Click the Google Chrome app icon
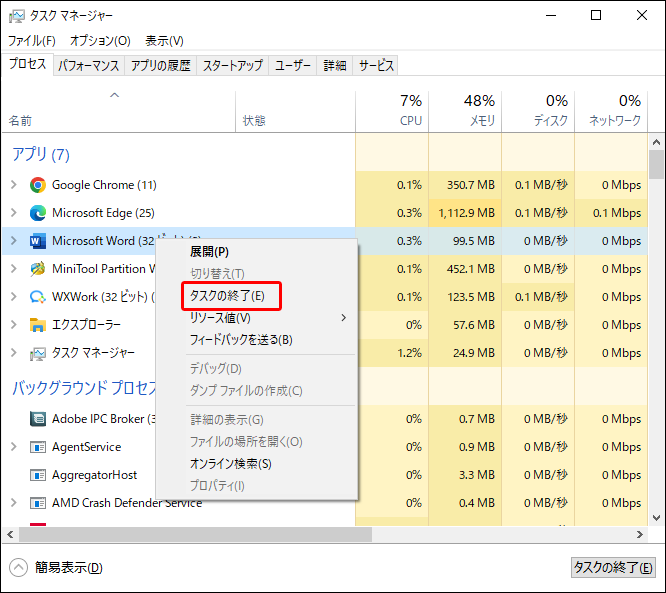Viewport: 666px width, 593px height. [38, 185]
